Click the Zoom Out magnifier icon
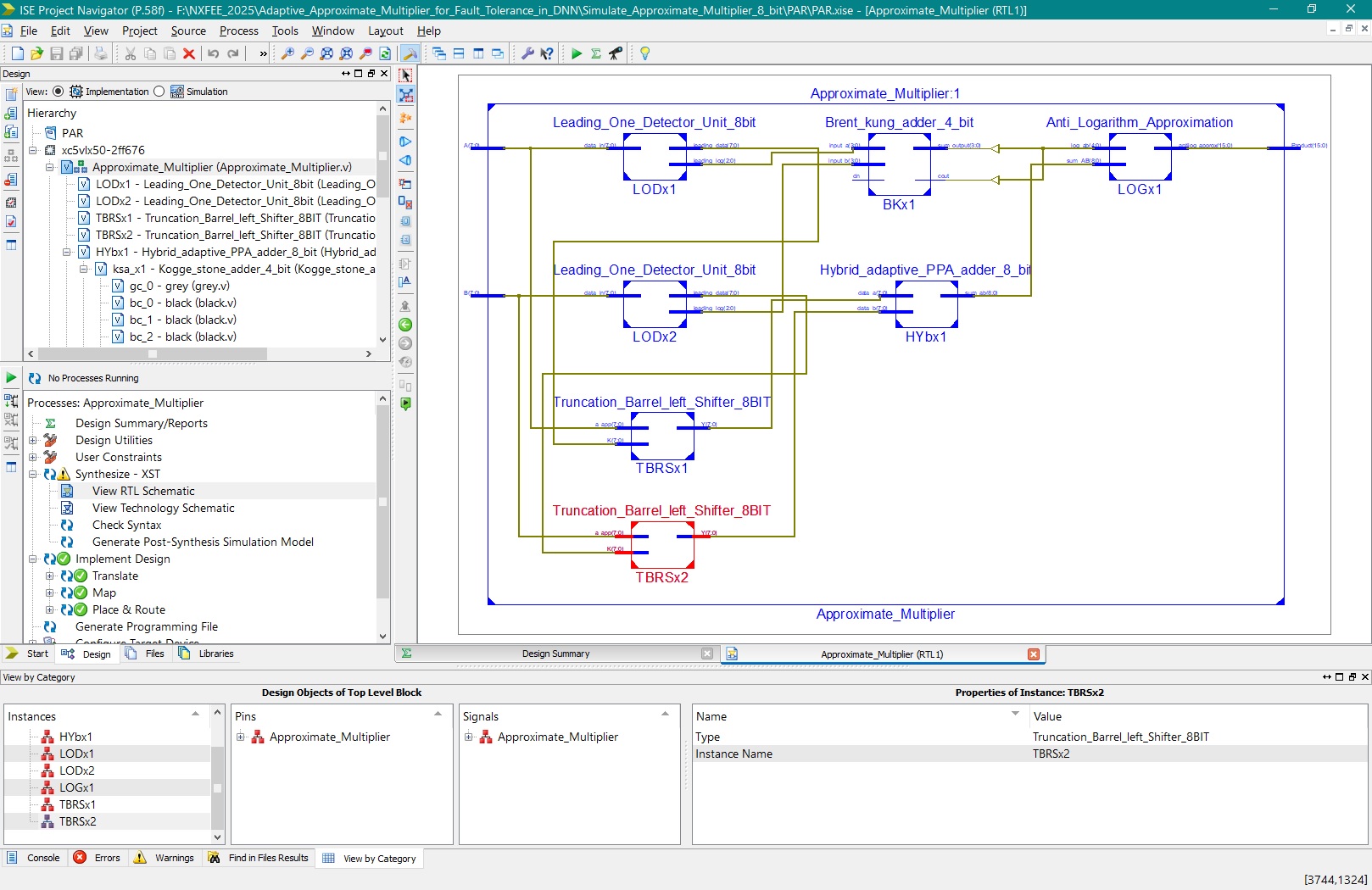Viewport: 1372px width, 890px height. pyautogui.click(x=307, y=53)
